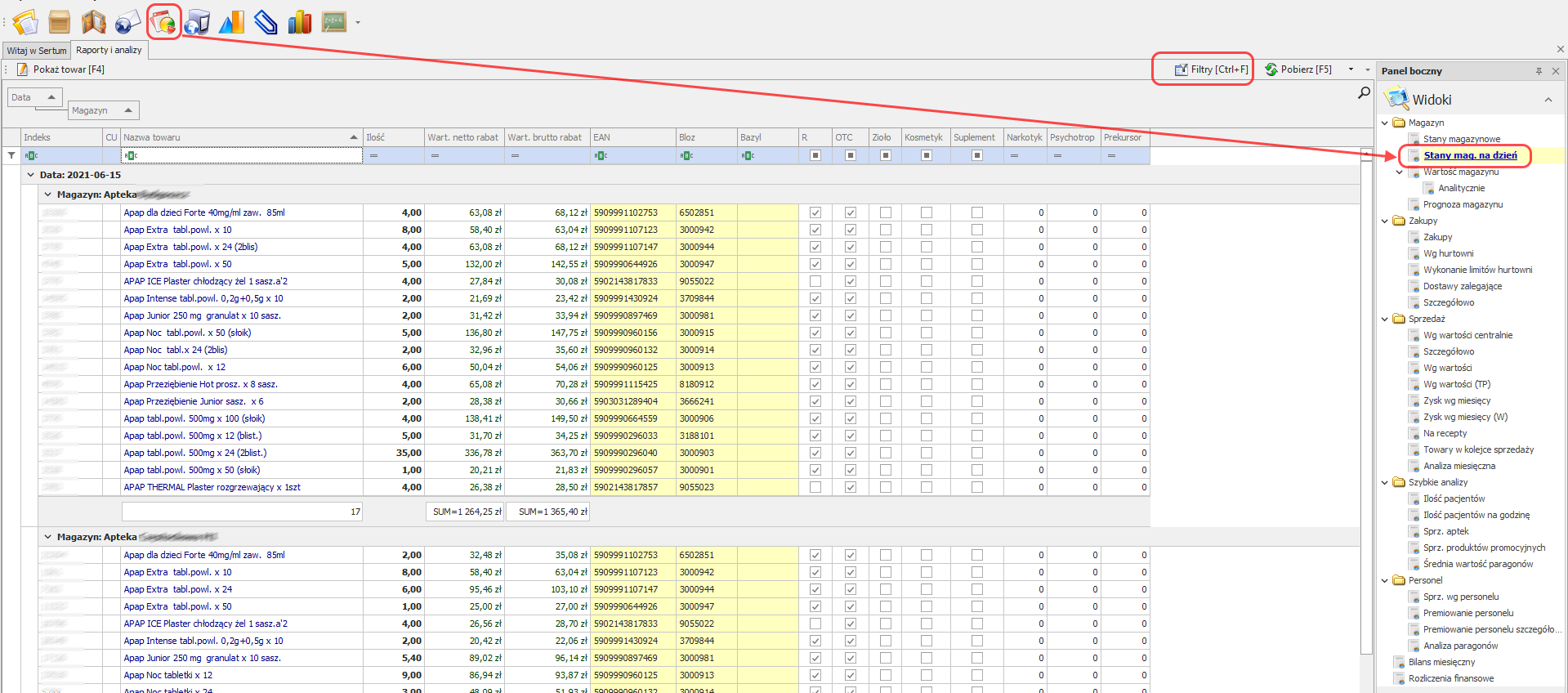
Task: Click the globe with envelope icon
Action: (127, 22)
